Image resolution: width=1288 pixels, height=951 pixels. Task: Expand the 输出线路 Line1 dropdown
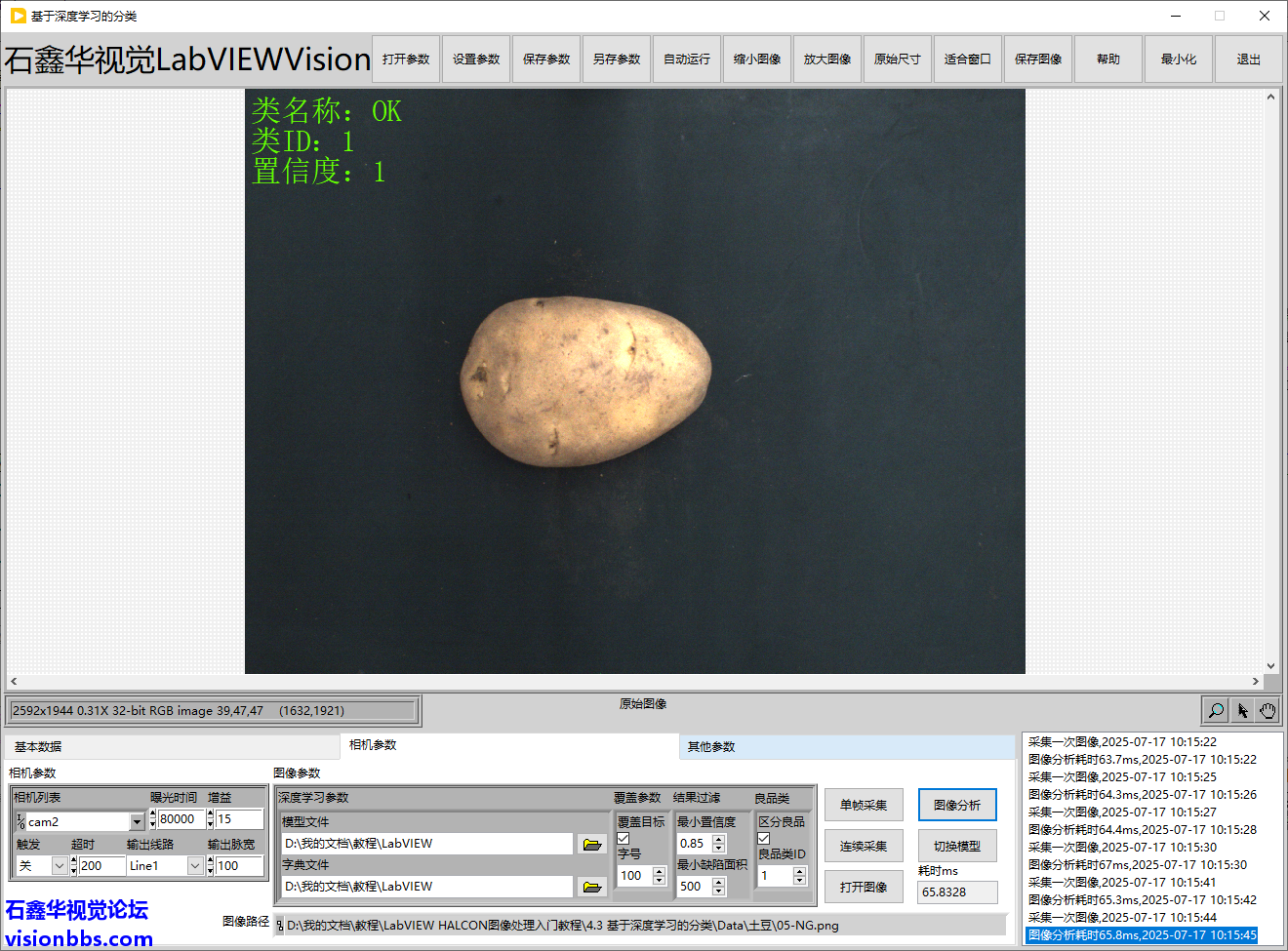click(195, 865)
